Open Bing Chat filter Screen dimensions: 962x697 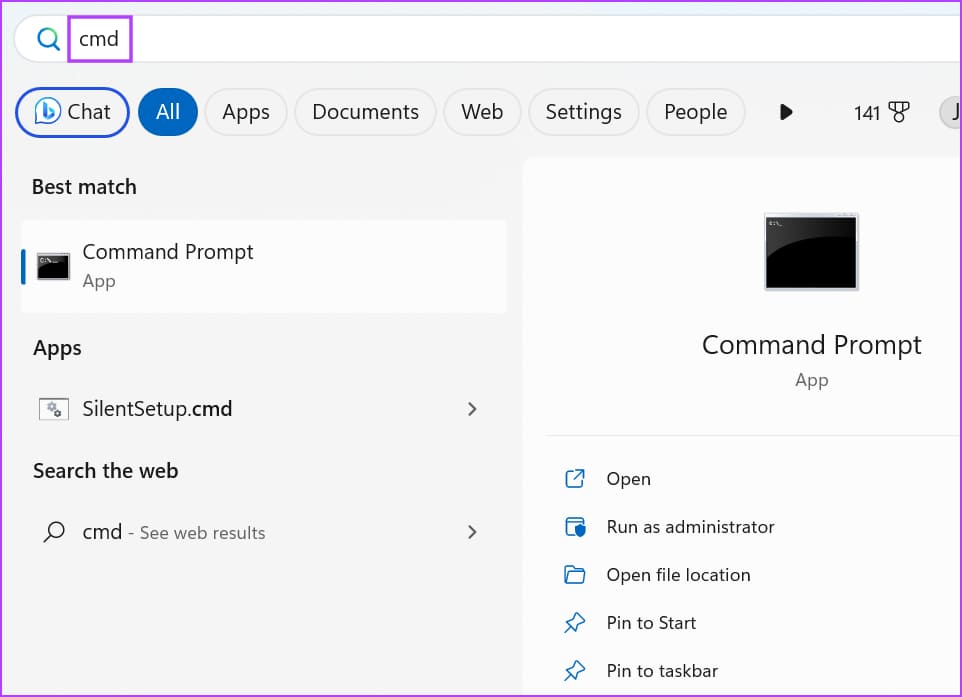[x=72, y=112]
